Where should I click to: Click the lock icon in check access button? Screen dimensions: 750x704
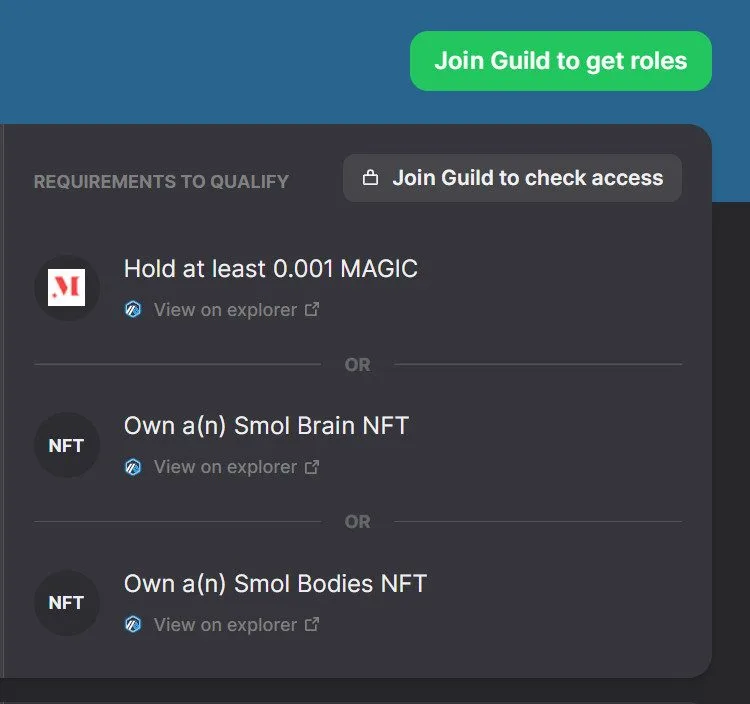tap(370, 178)
